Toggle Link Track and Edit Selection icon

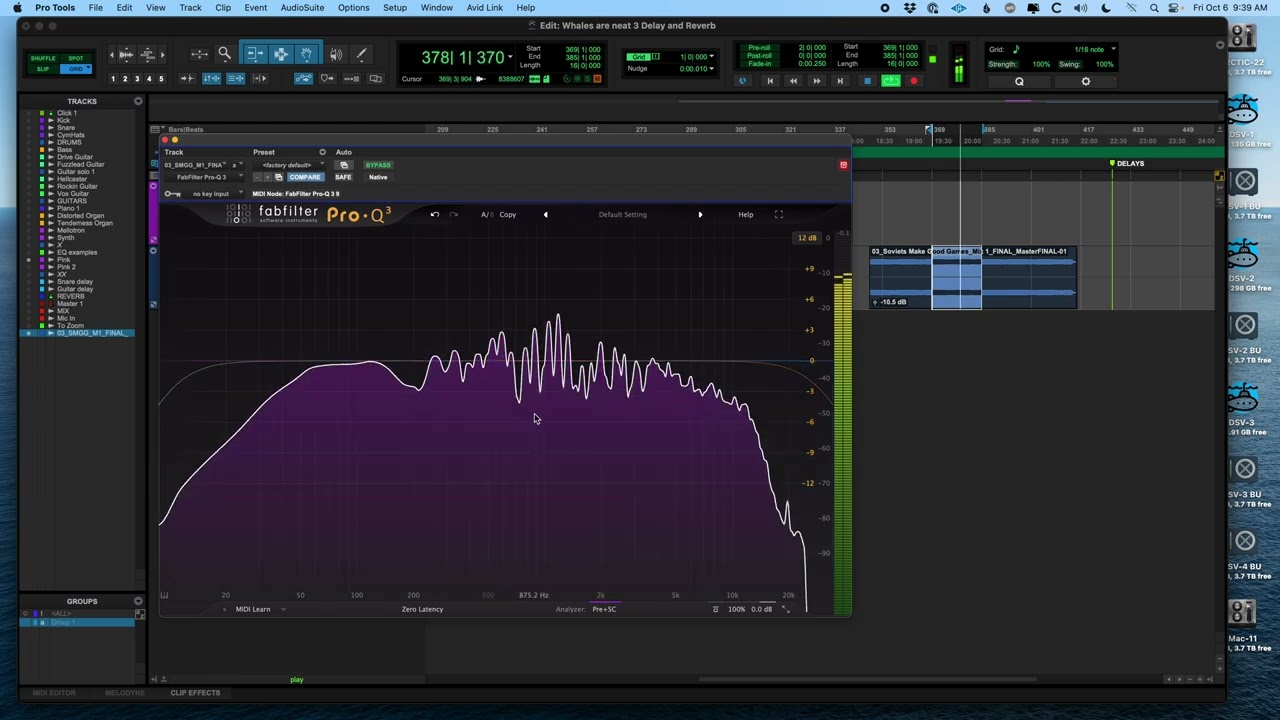click(235, 78)
